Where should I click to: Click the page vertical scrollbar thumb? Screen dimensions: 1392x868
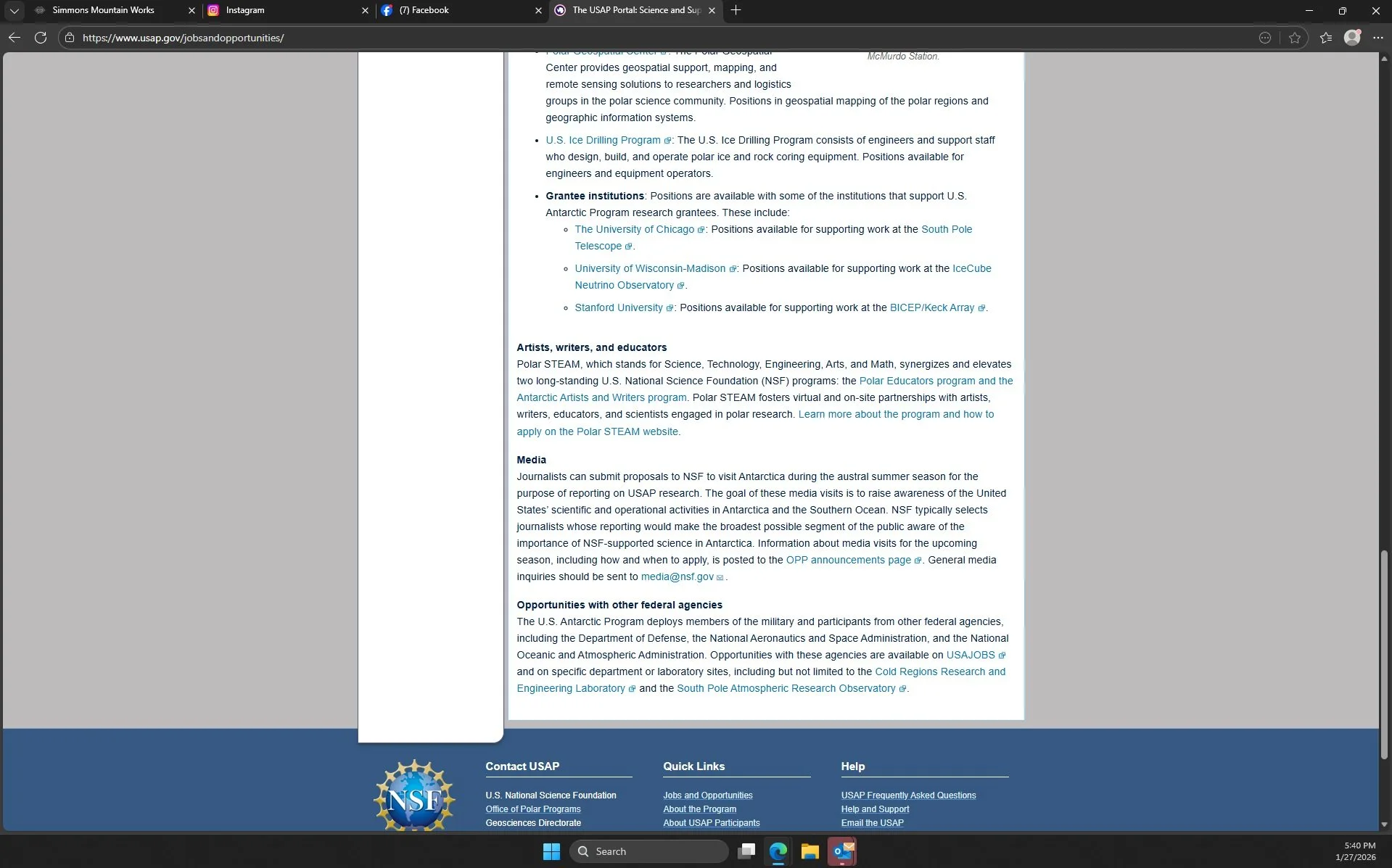(1384, 655)
